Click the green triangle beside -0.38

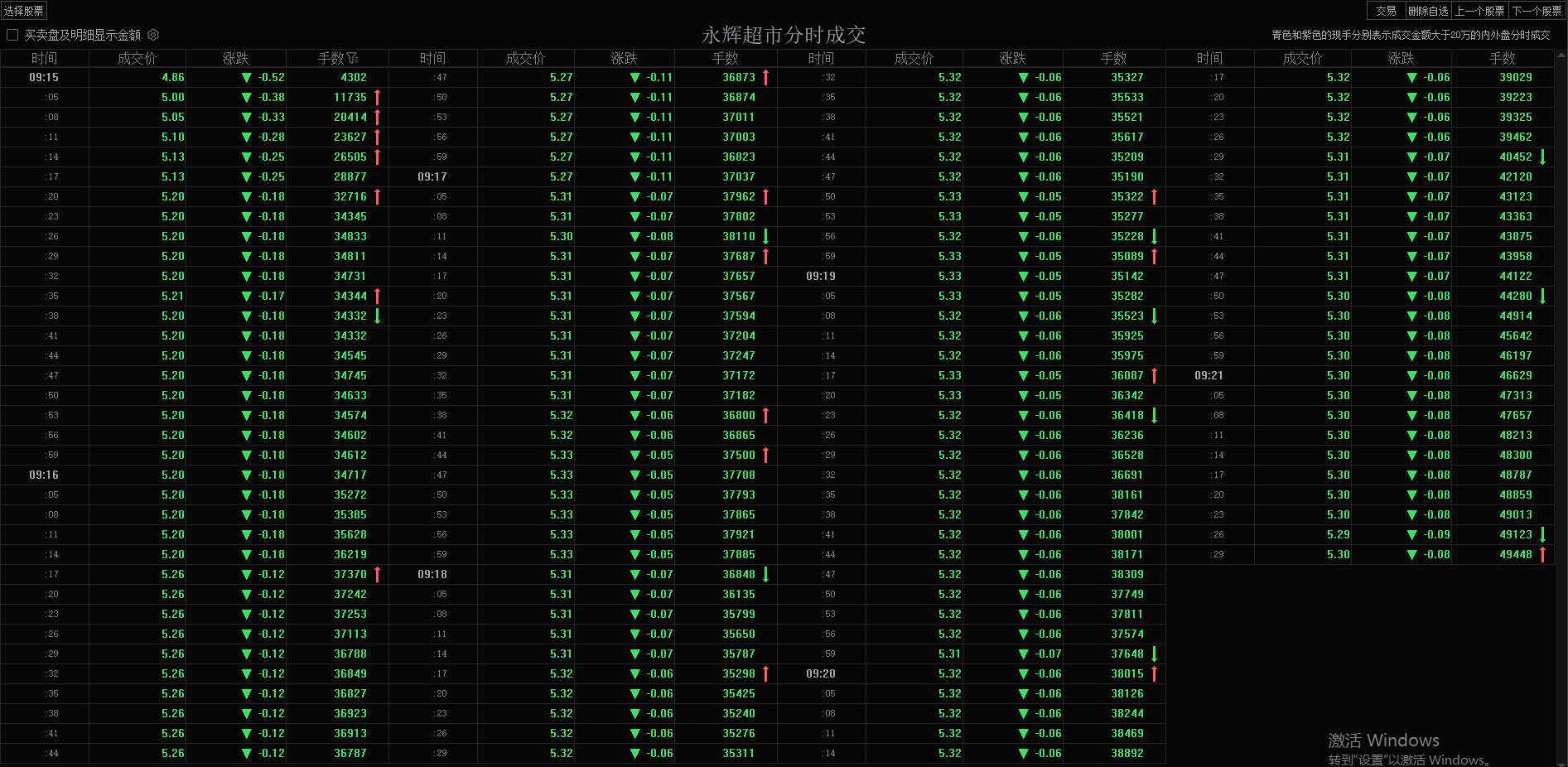click(246, 97)
